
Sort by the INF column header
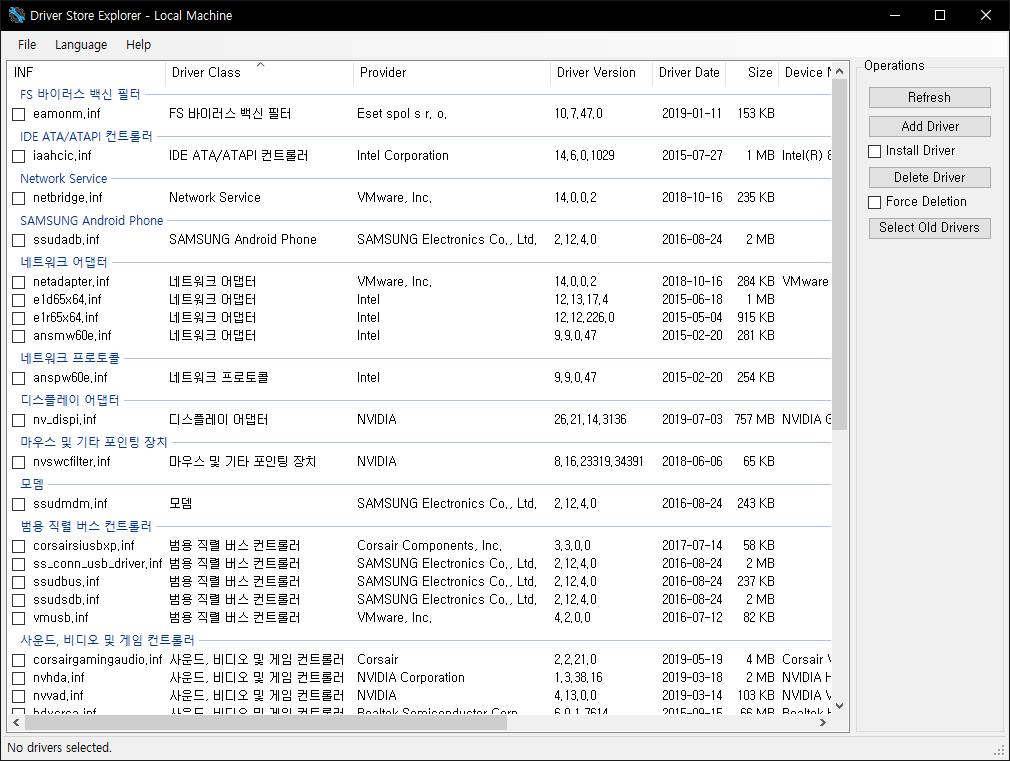tap(86, 73)
